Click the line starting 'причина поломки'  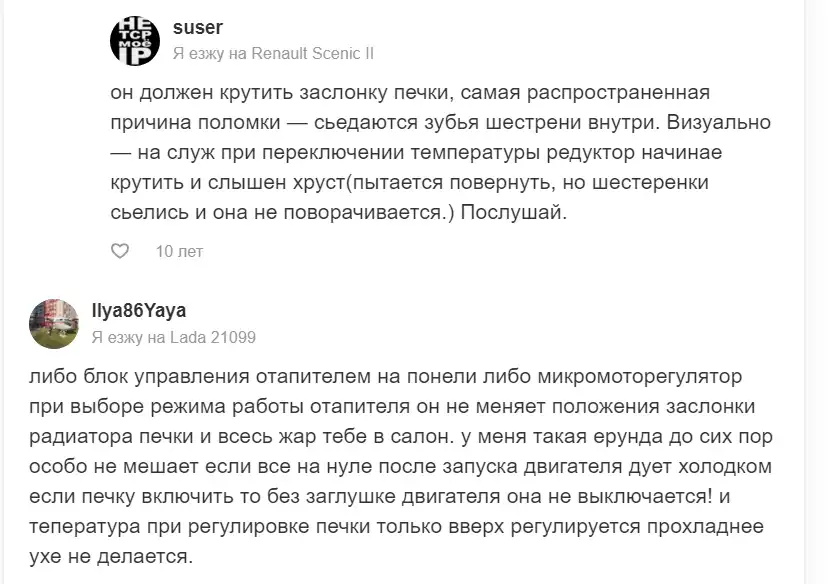(x=440, y=122)
